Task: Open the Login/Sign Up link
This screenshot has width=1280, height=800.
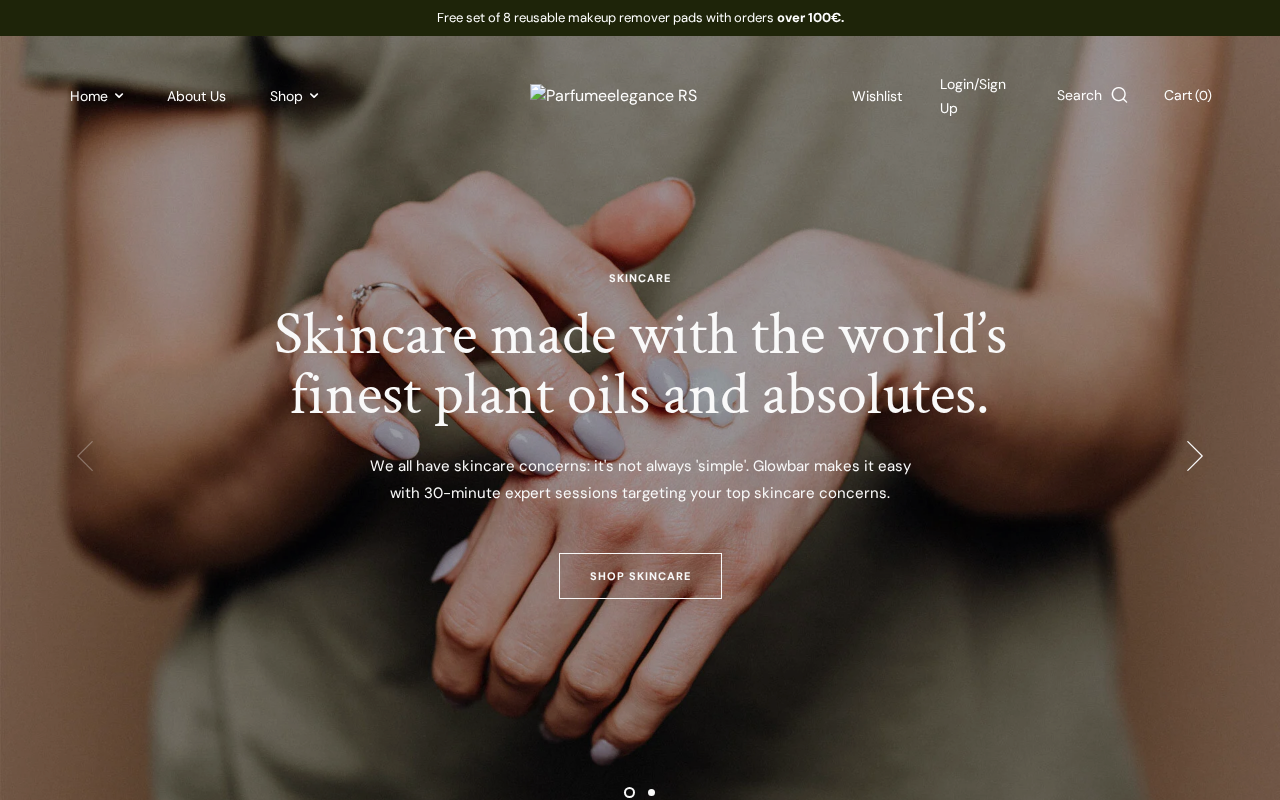Action: tap(973, 96)
